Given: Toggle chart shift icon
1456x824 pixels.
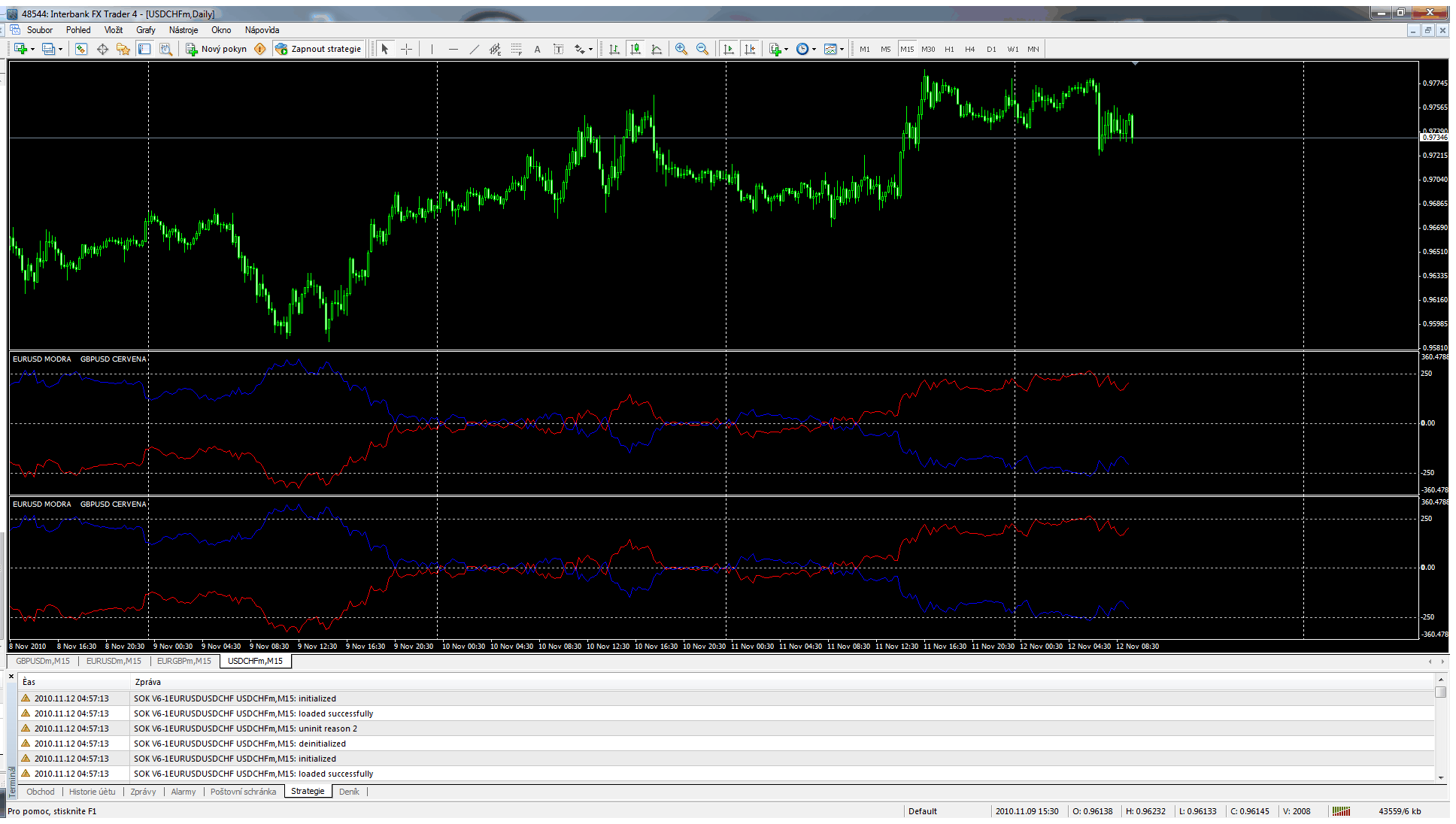Looking at the screenshot, I should click(x=749, y=49).
